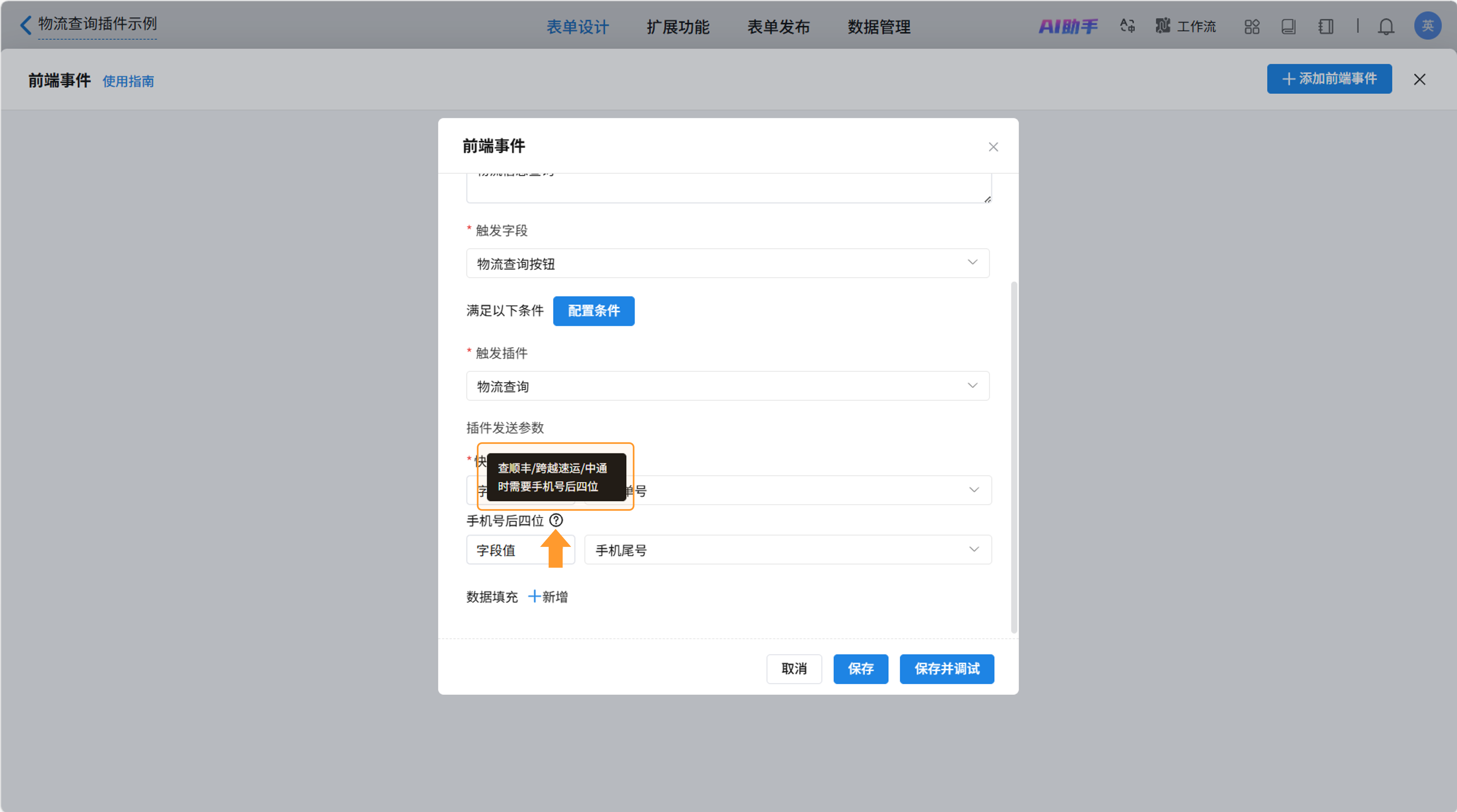Image resolution: width=1457 pixels, height=812 pixels.
Task: Switch to the 数据管理 tab
Action: (879, 26)
